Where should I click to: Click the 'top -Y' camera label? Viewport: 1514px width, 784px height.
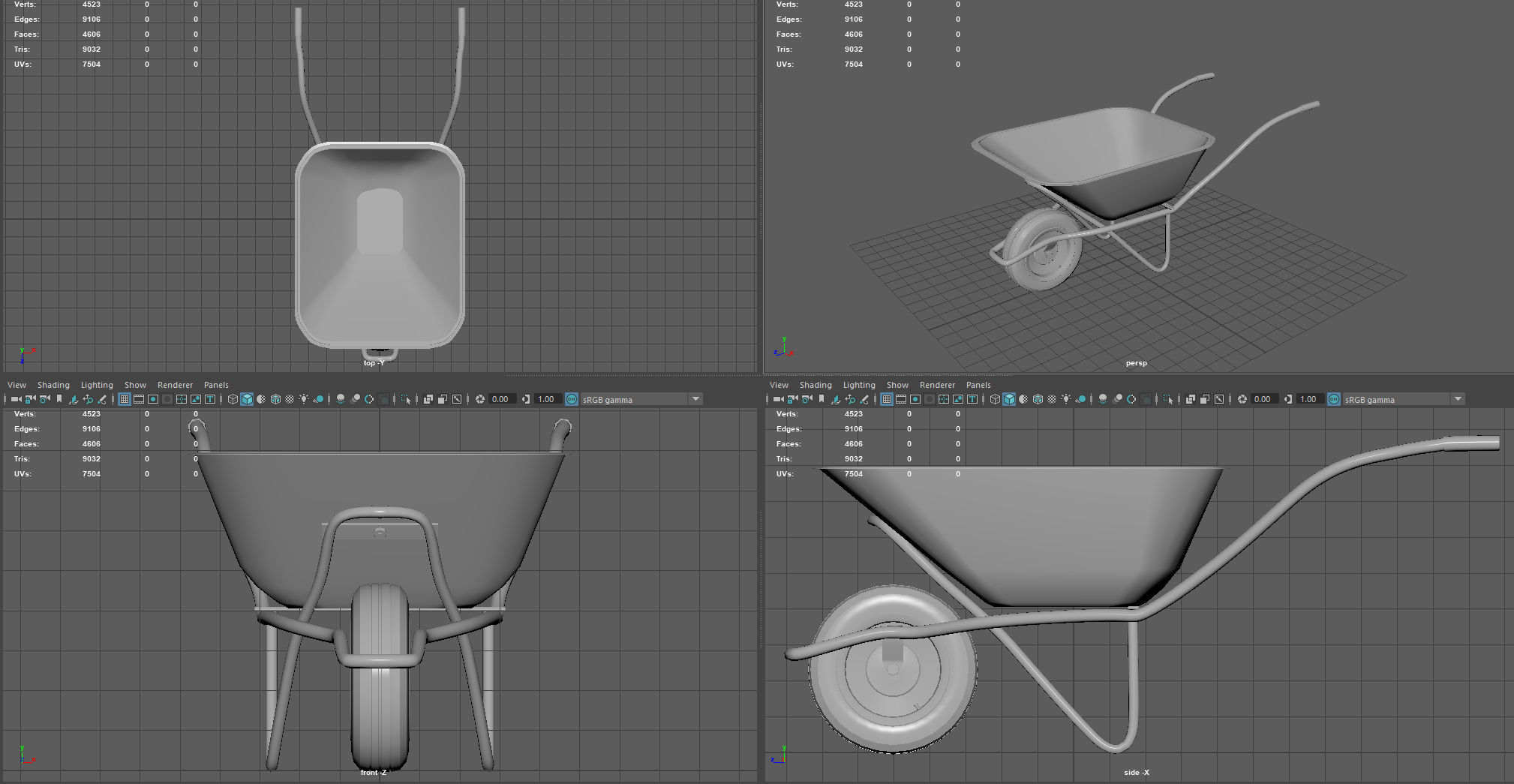click(374, 363)
